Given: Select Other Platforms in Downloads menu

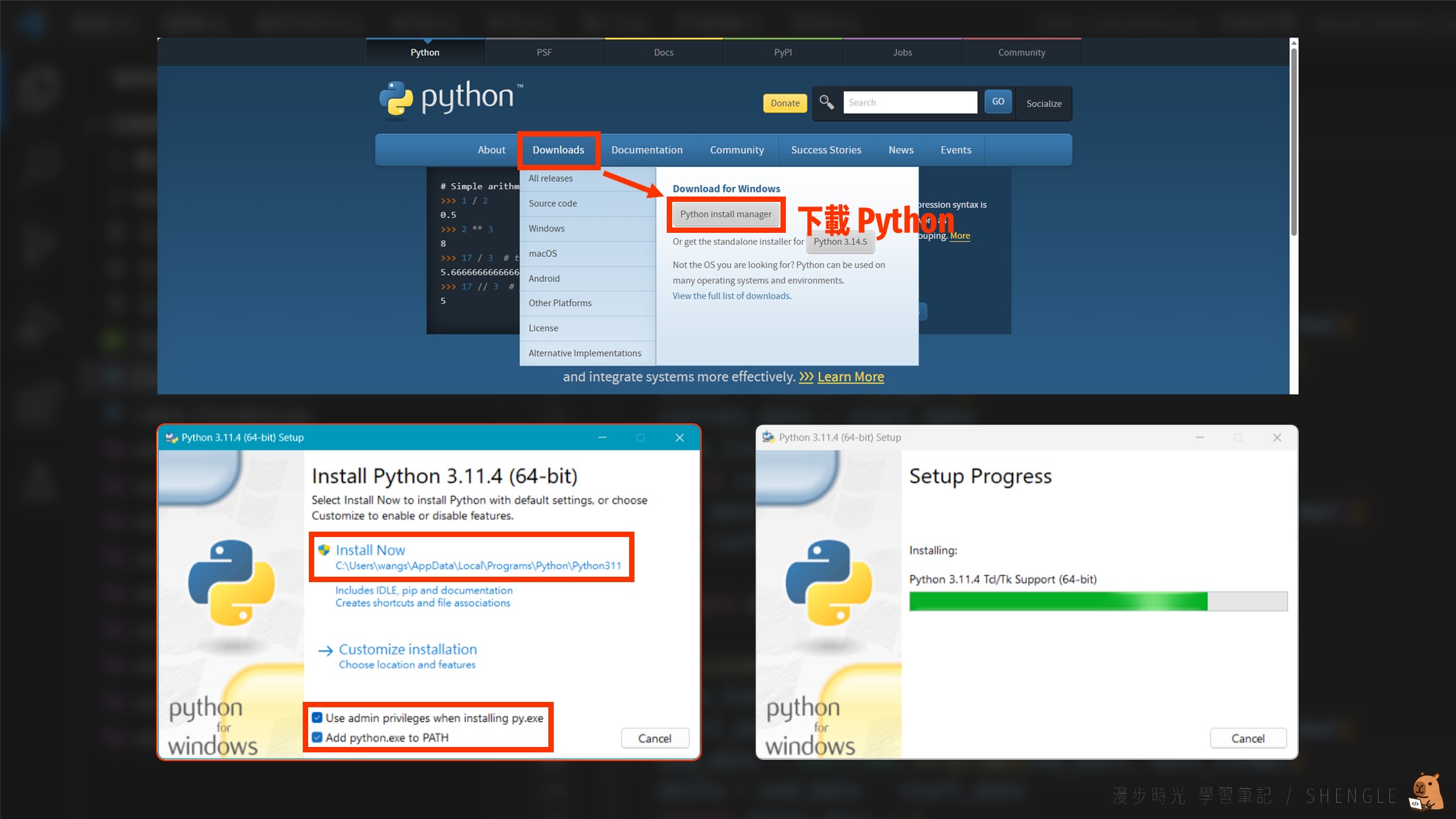Looking at the screenshot, I should (587, 304).
